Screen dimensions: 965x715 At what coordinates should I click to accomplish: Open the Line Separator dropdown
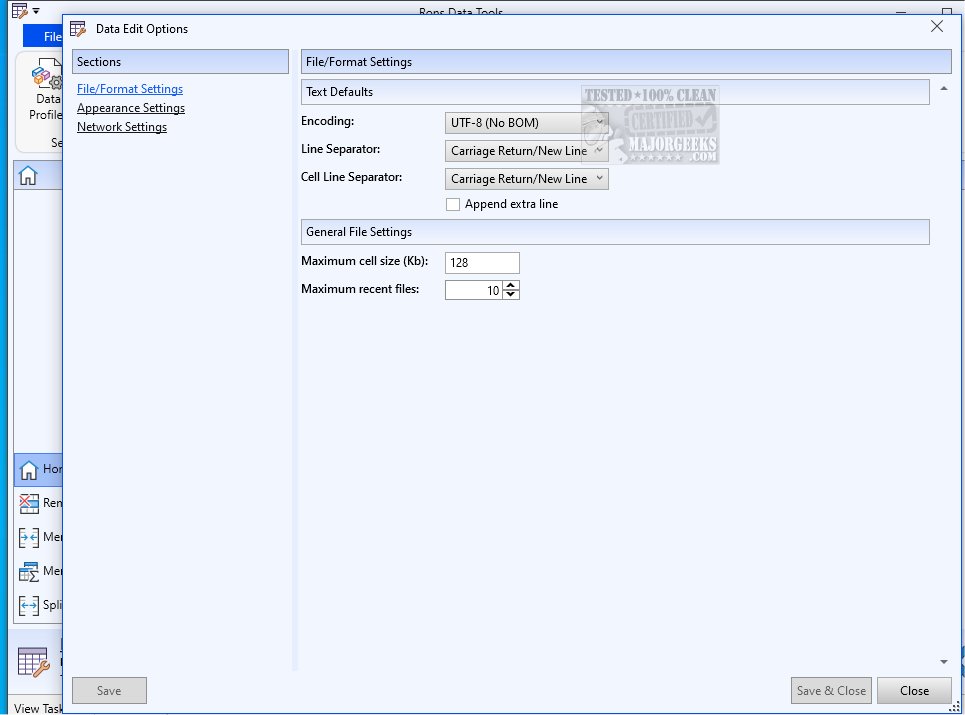tap(526, 151)
